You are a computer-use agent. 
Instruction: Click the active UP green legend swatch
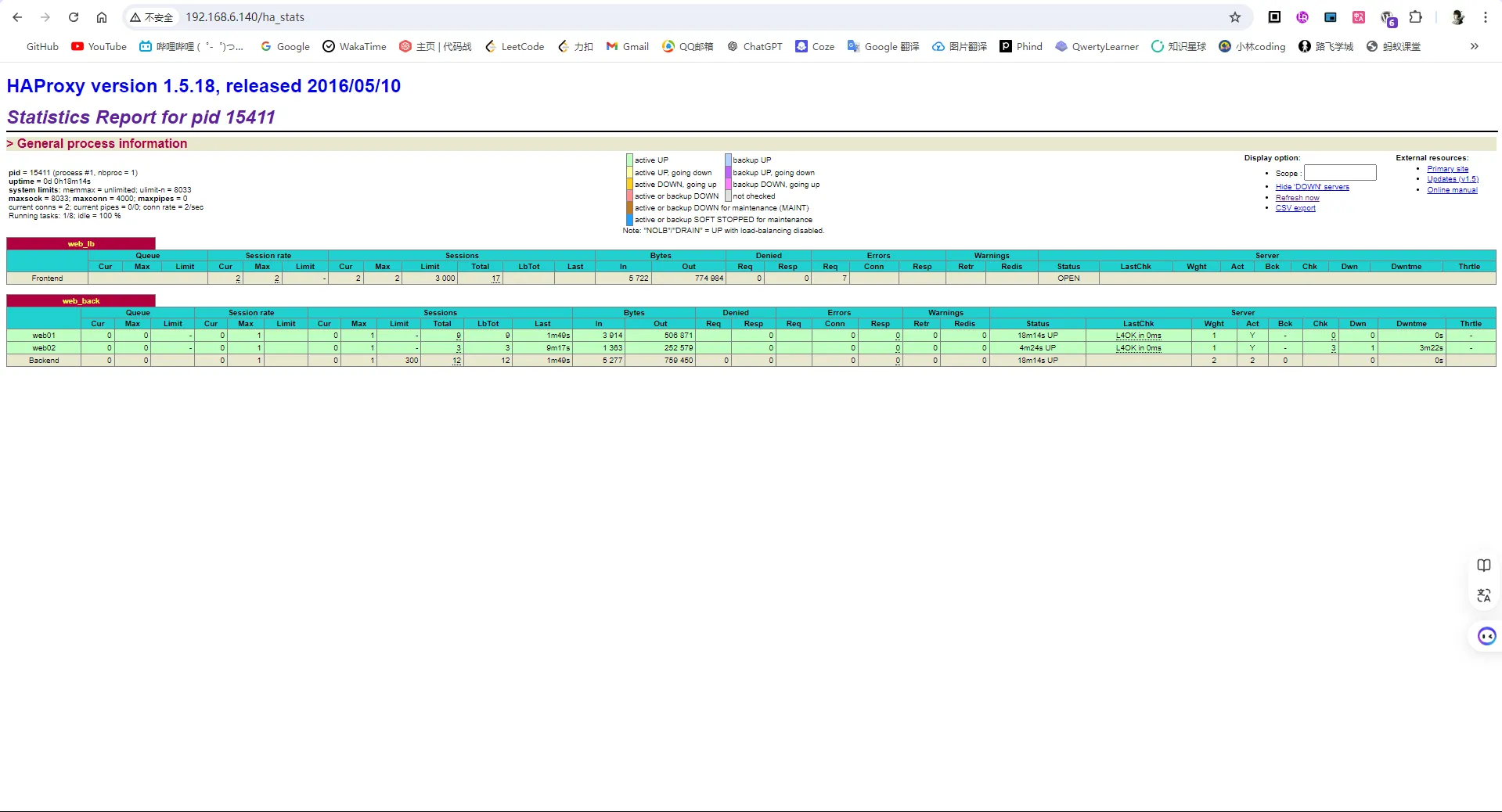pyautogui.click(x=629, y=160)
